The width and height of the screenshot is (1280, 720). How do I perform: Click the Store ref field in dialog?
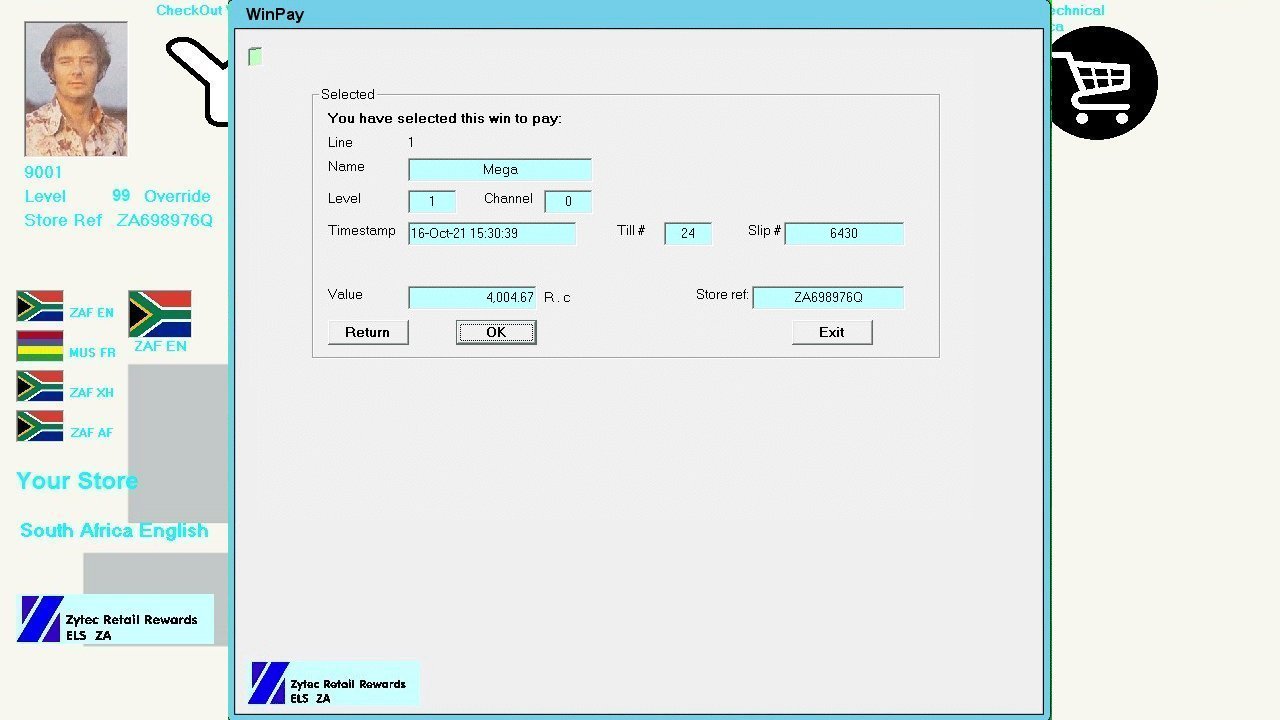[x=828, y=298]
